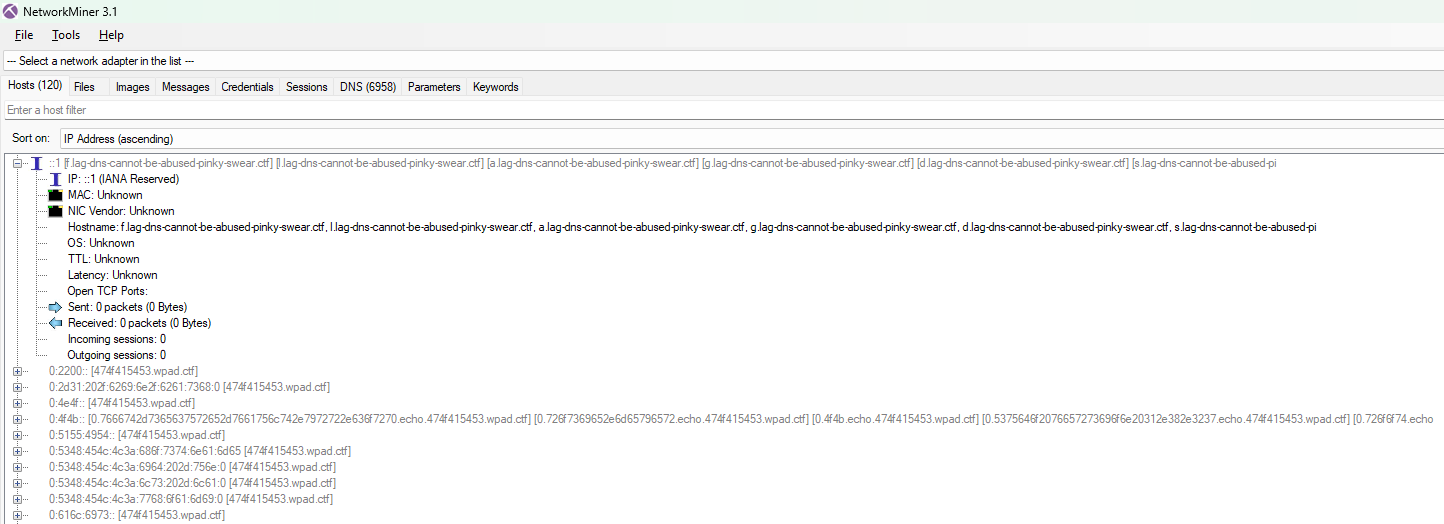Select host 0:2d31:202f:6269:6e2f:6261:7368:0 row
Image resolution: width=1444 pixels, height=524 pixels.
click(x=189, y=387)
